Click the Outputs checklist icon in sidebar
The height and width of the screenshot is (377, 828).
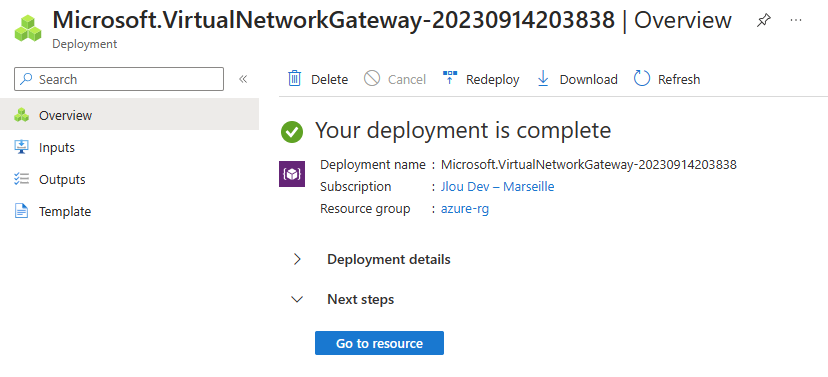click(x=21, y=180)
